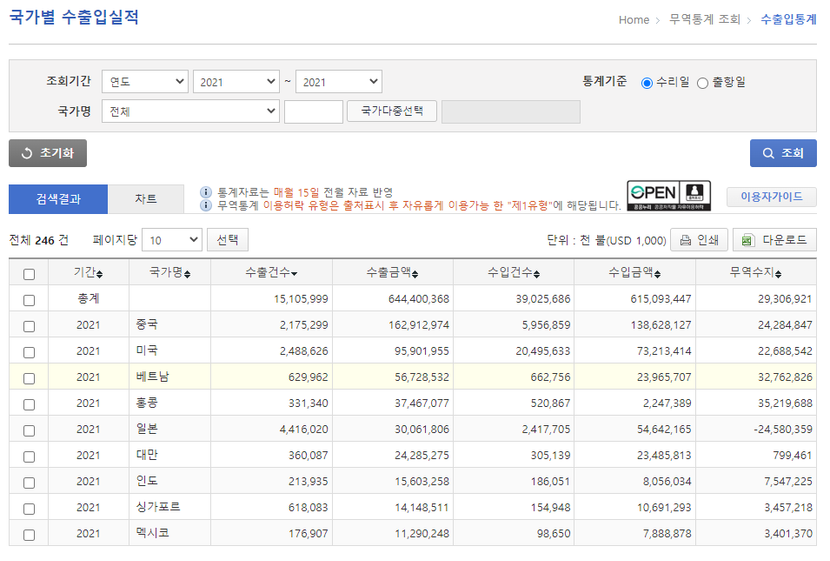Click the 일본 country cell
830x561 pixels.
pos(169,429)
